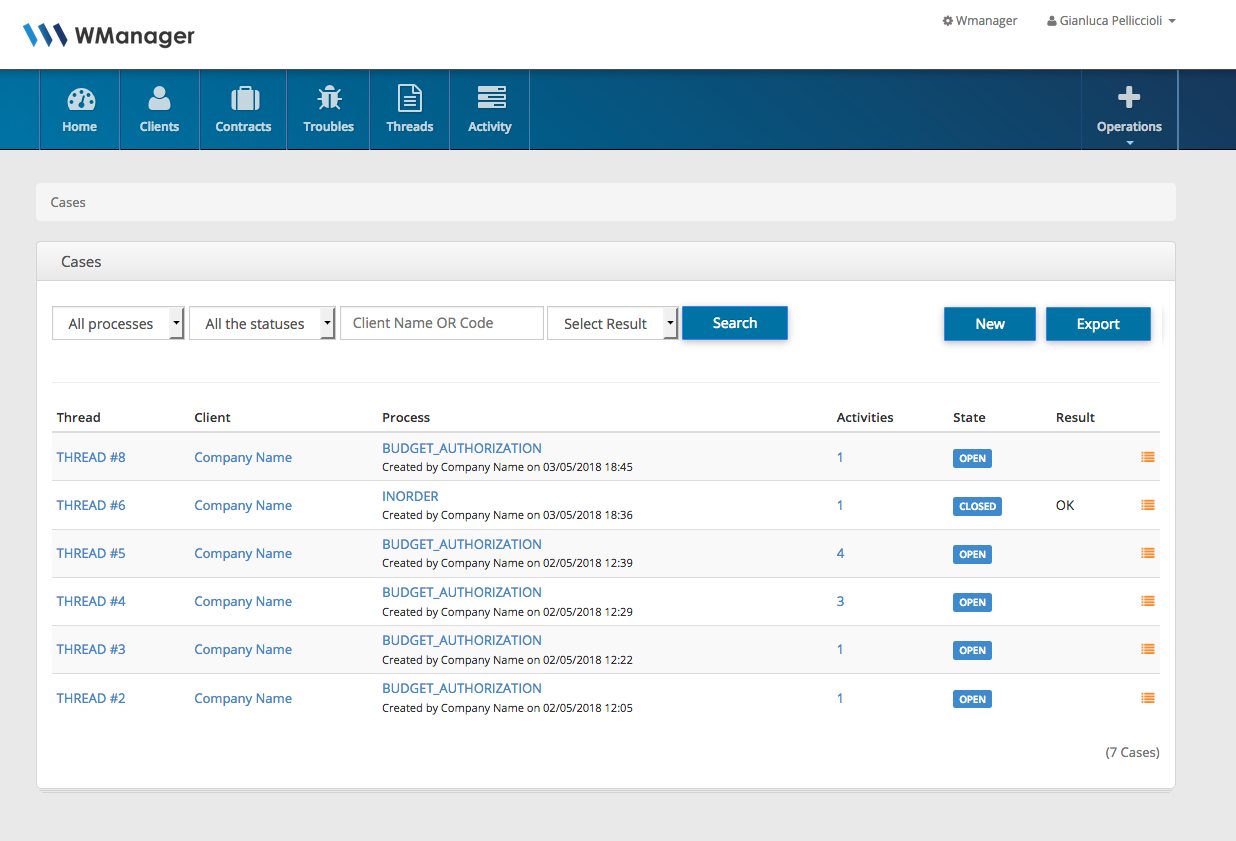
Task: Create a case with New button
Action: click(990, 324)
